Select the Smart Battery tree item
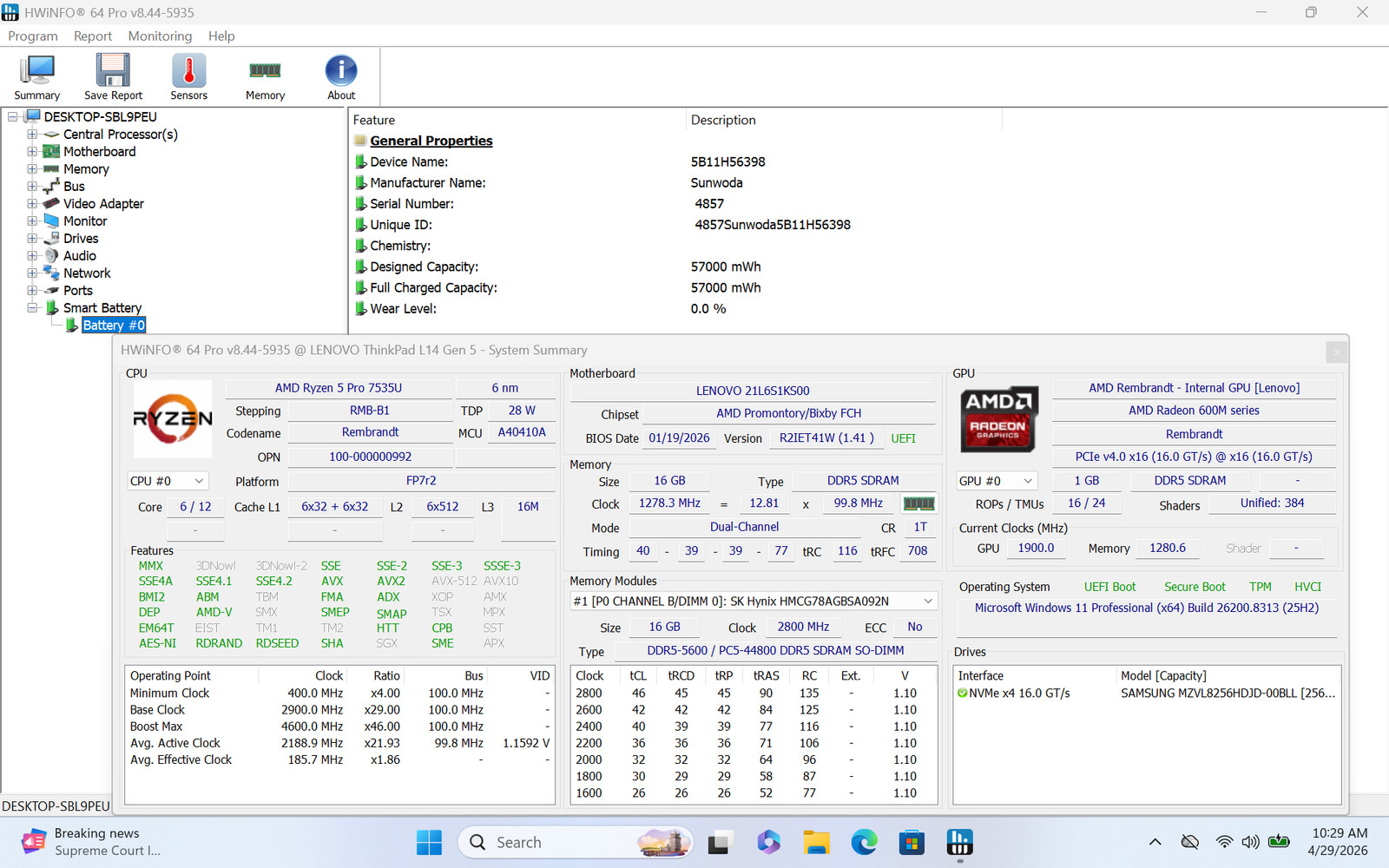This screenshot has height=868, width=1389. click(102, 308)
